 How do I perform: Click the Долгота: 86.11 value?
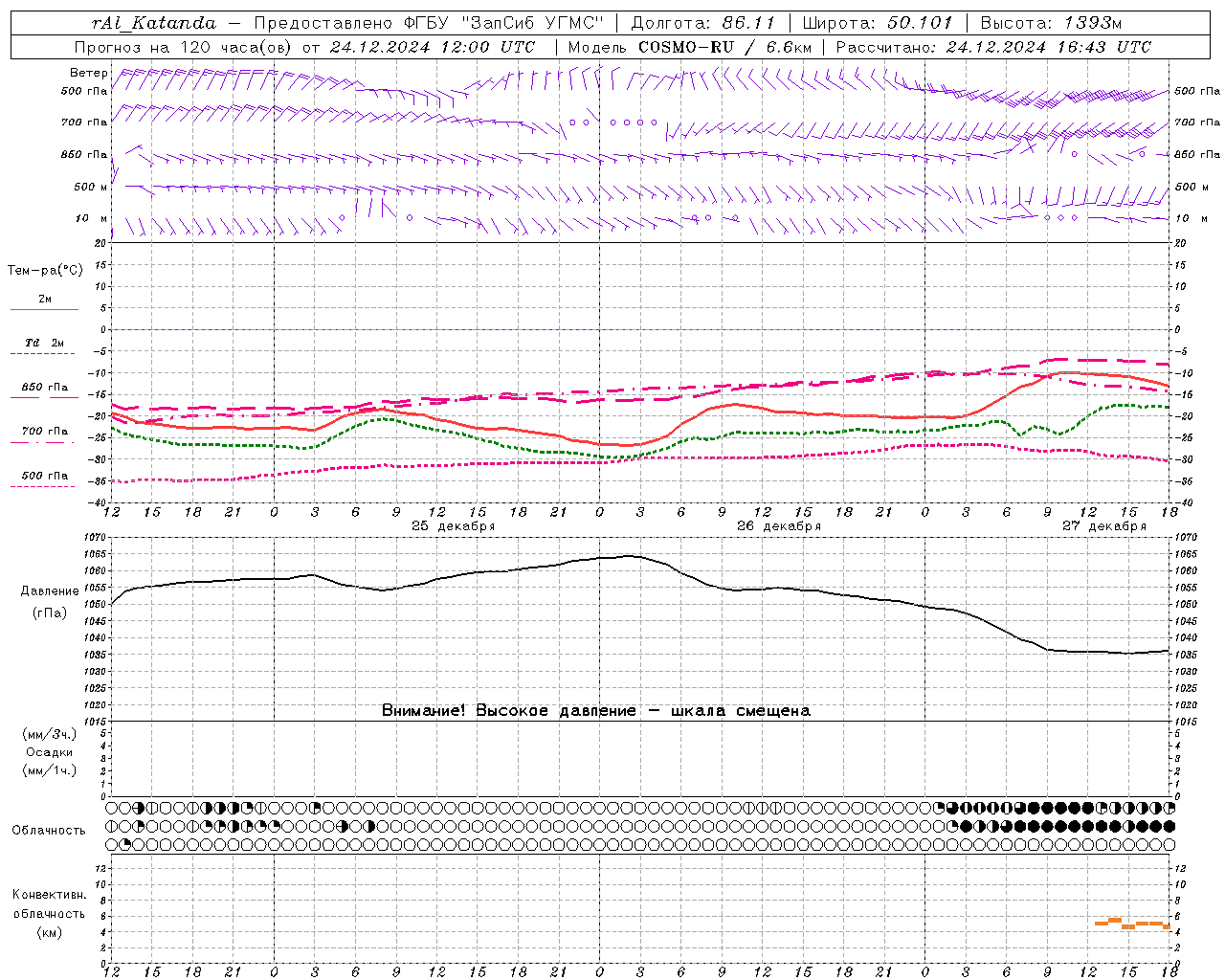[x=703, y=23]
